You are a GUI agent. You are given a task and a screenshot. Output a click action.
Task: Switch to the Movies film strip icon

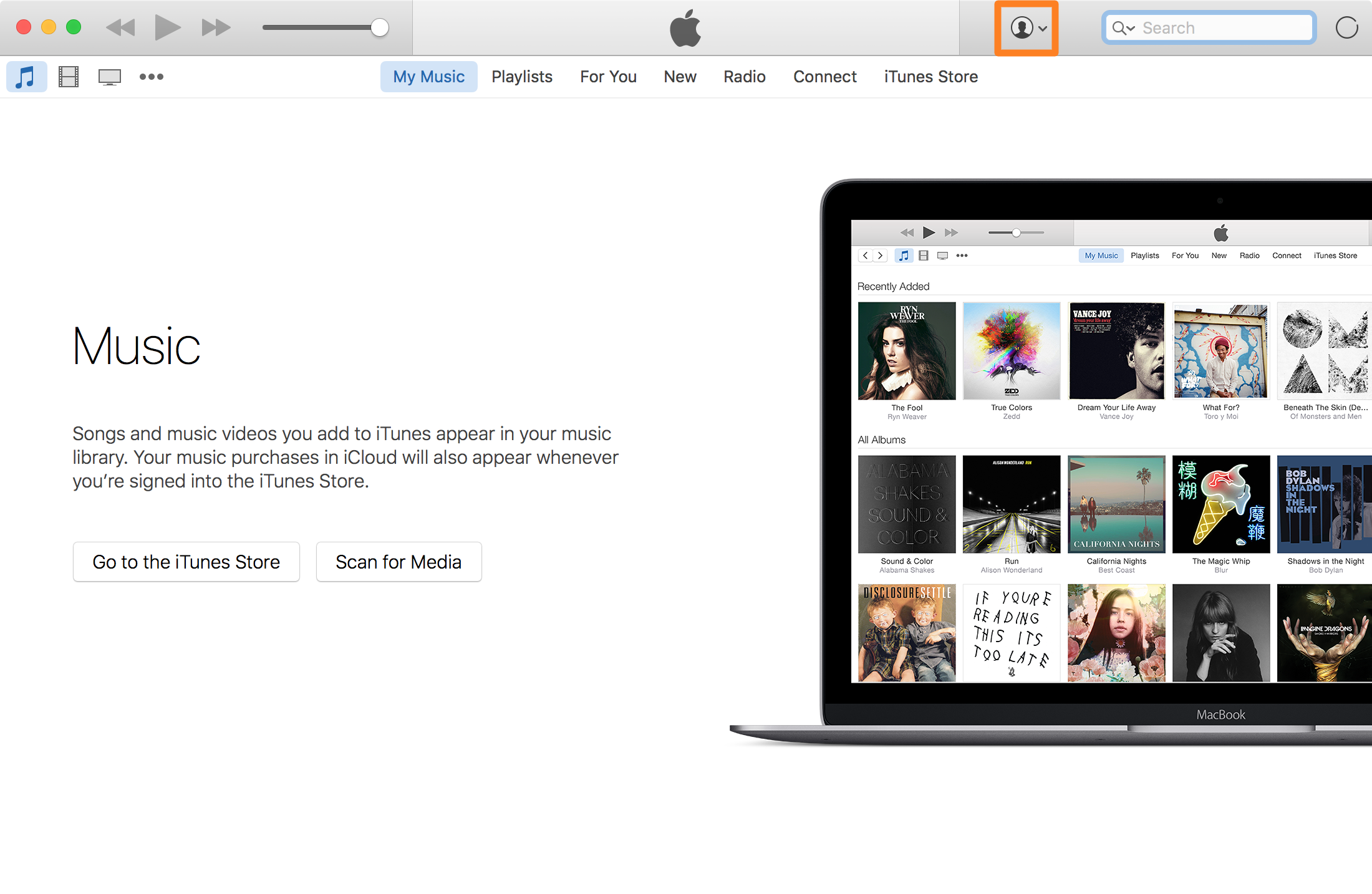point(69,77)
